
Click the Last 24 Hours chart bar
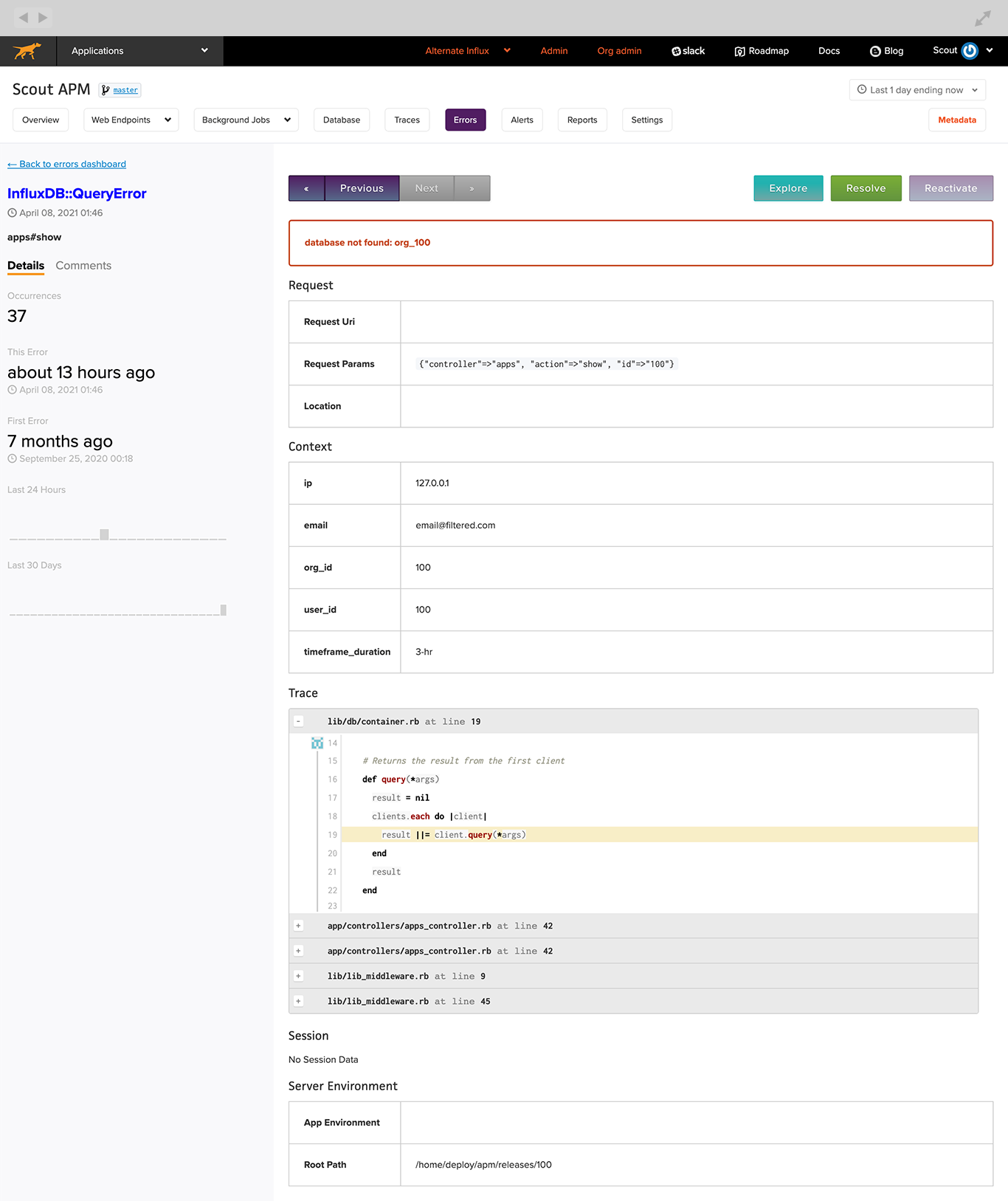click(104, 534)
